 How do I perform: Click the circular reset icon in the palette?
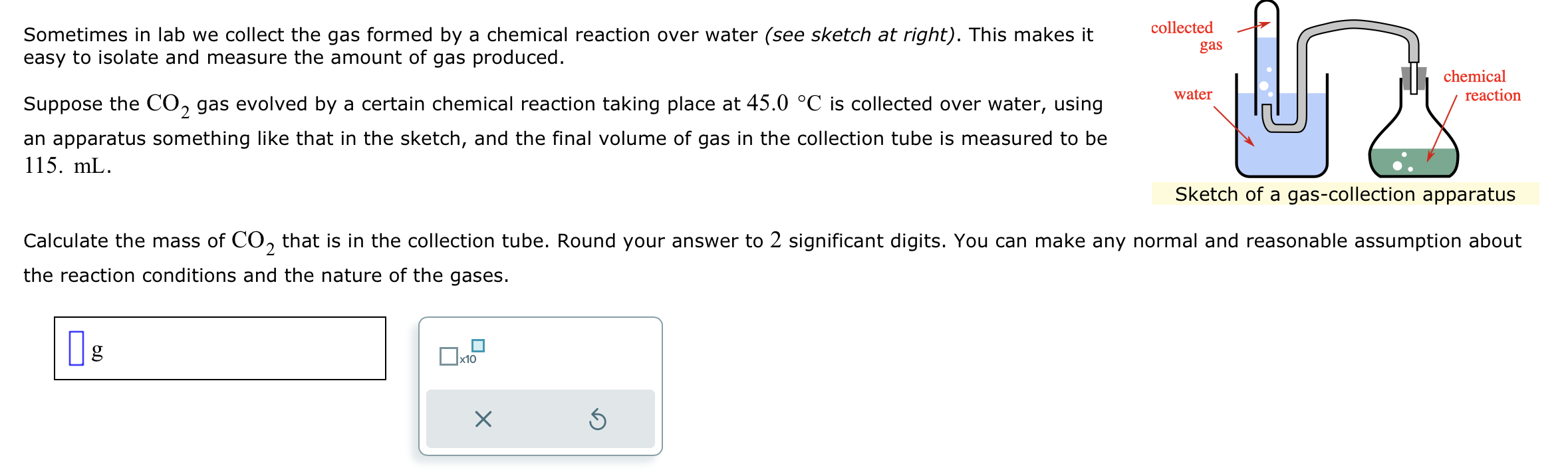coord(598,419)
